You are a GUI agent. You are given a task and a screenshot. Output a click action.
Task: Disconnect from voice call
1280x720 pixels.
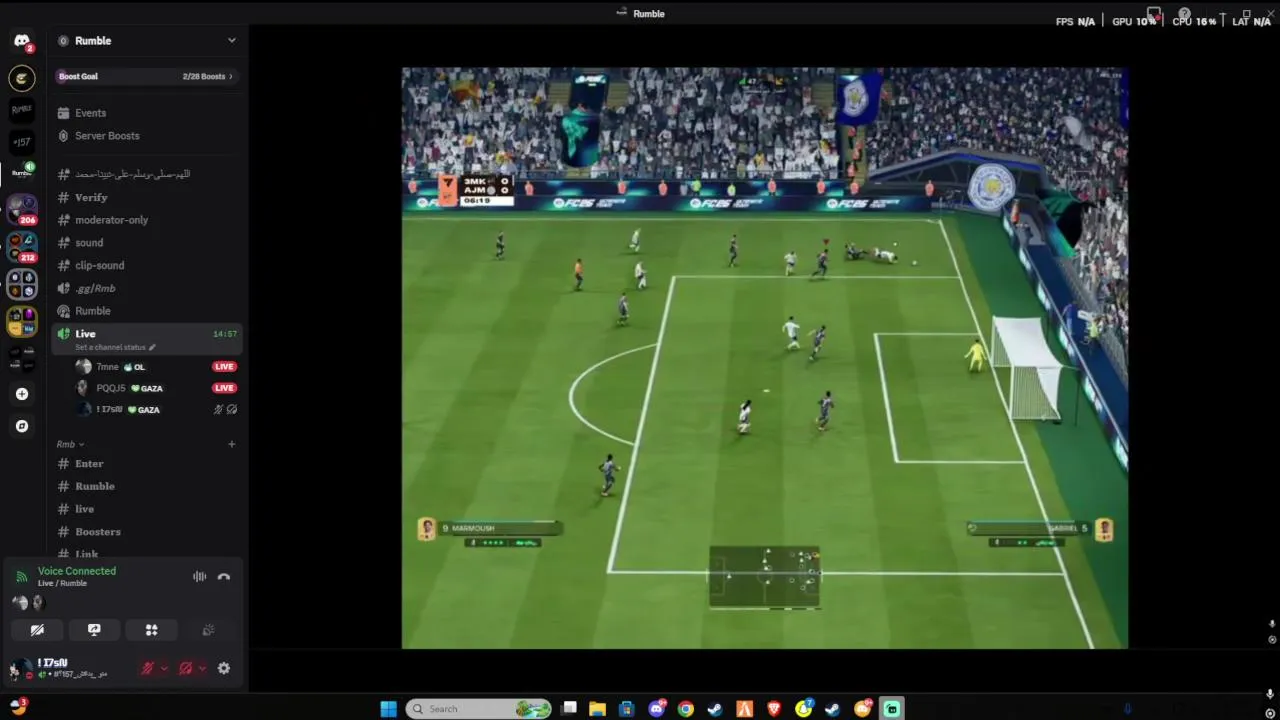(224, 577)
